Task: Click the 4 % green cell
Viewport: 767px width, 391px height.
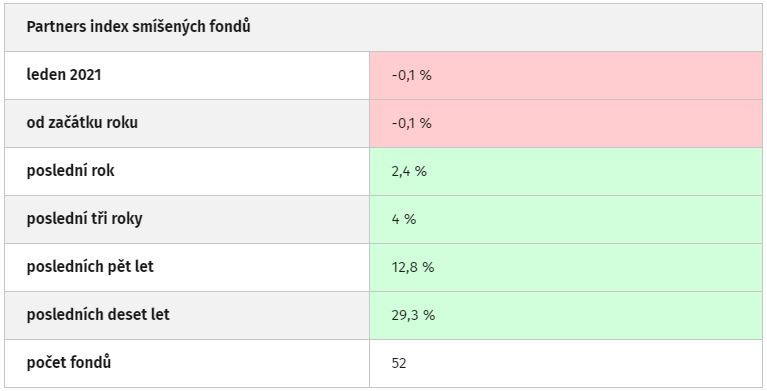Action: tap(566, 219)
